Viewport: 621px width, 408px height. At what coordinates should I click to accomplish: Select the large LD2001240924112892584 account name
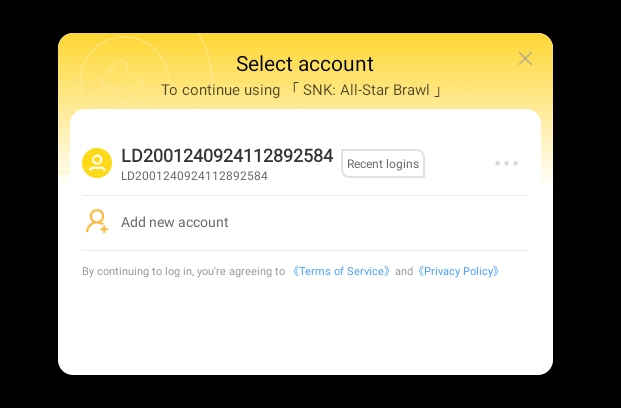pos(227,156)
